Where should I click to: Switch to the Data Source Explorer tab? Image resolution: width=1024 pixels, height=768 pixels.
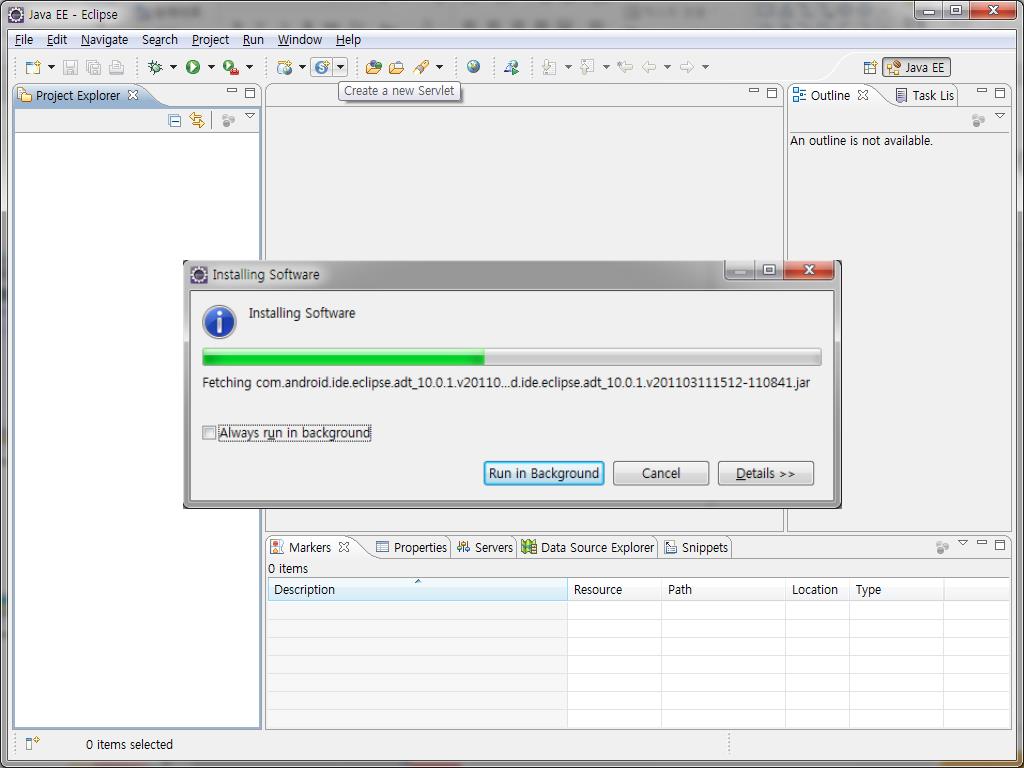[588, 547]
